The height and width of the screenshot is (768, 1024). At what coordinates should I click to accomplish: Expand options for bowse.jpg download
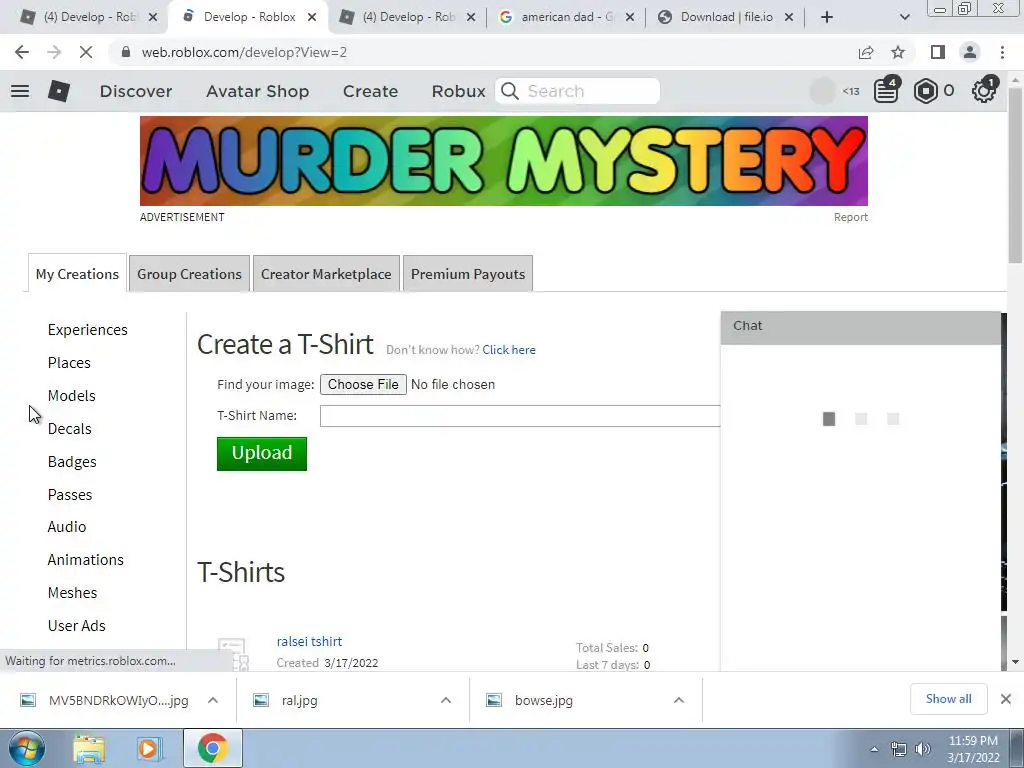pos(679,700)
